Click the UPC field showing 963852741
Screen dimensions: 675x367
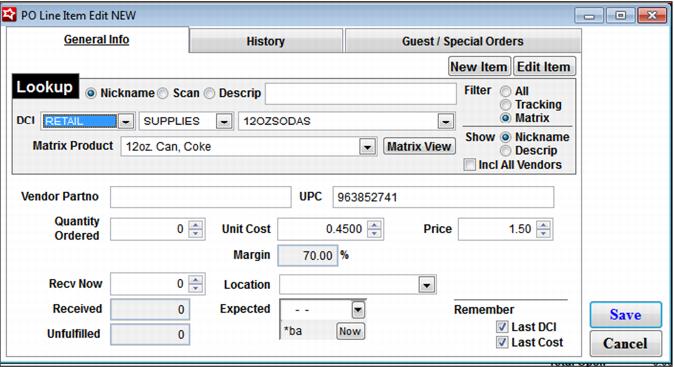443,197
